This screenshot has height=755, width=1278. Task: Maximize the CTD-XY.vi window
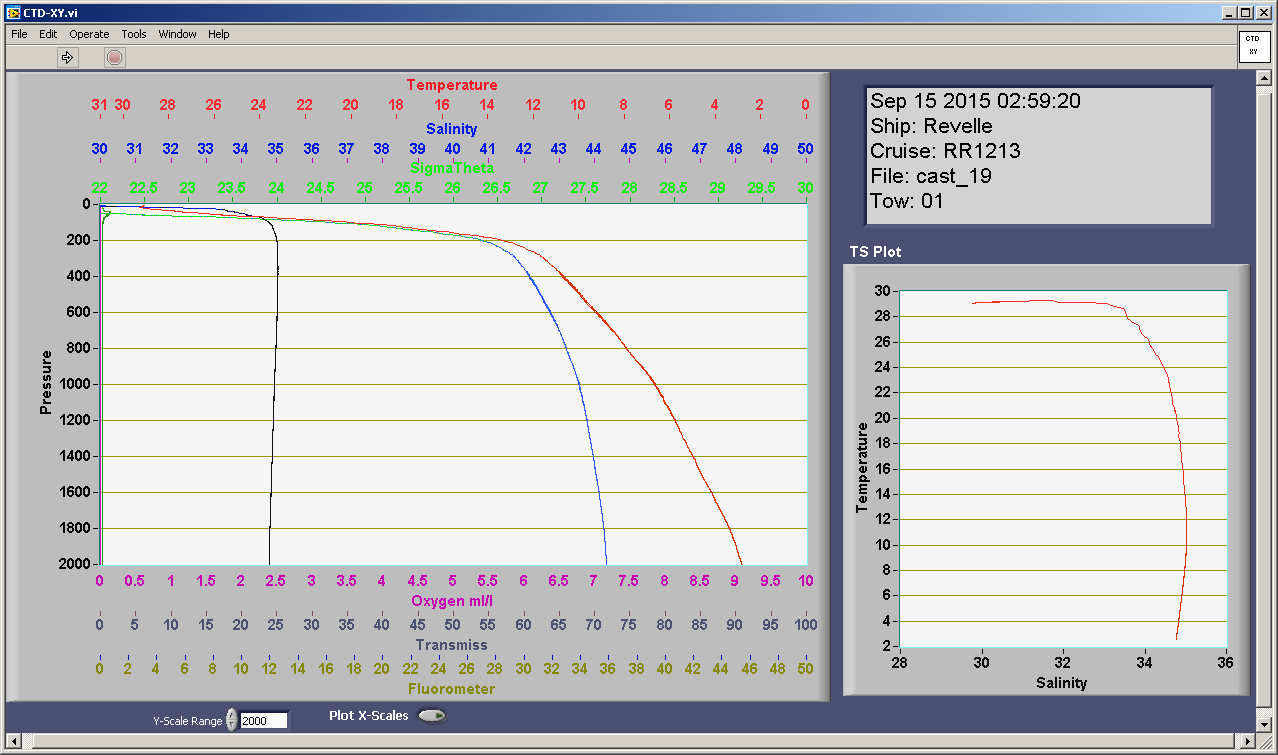1245,12
